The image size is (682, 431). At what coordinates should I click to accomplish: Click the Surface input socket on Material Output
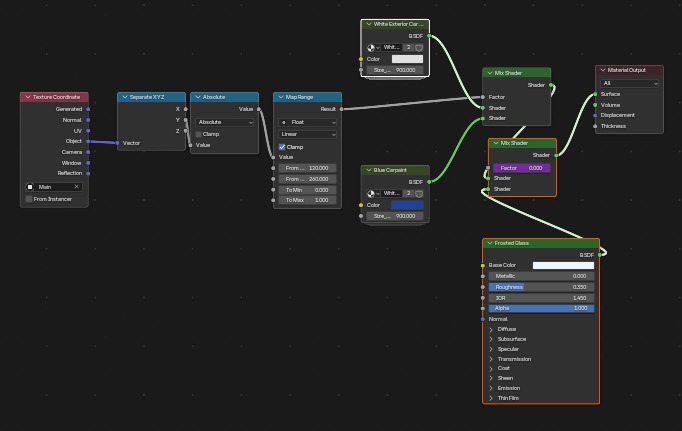tap(595, 94)
